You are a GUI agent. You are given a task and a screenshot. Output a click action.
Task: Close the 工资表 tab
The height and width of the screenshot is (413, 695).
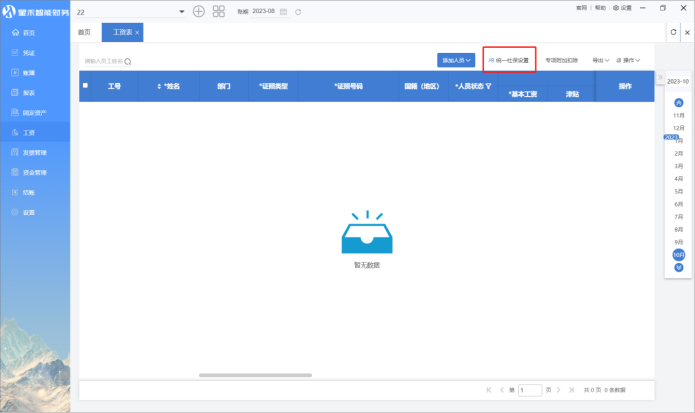137,32
